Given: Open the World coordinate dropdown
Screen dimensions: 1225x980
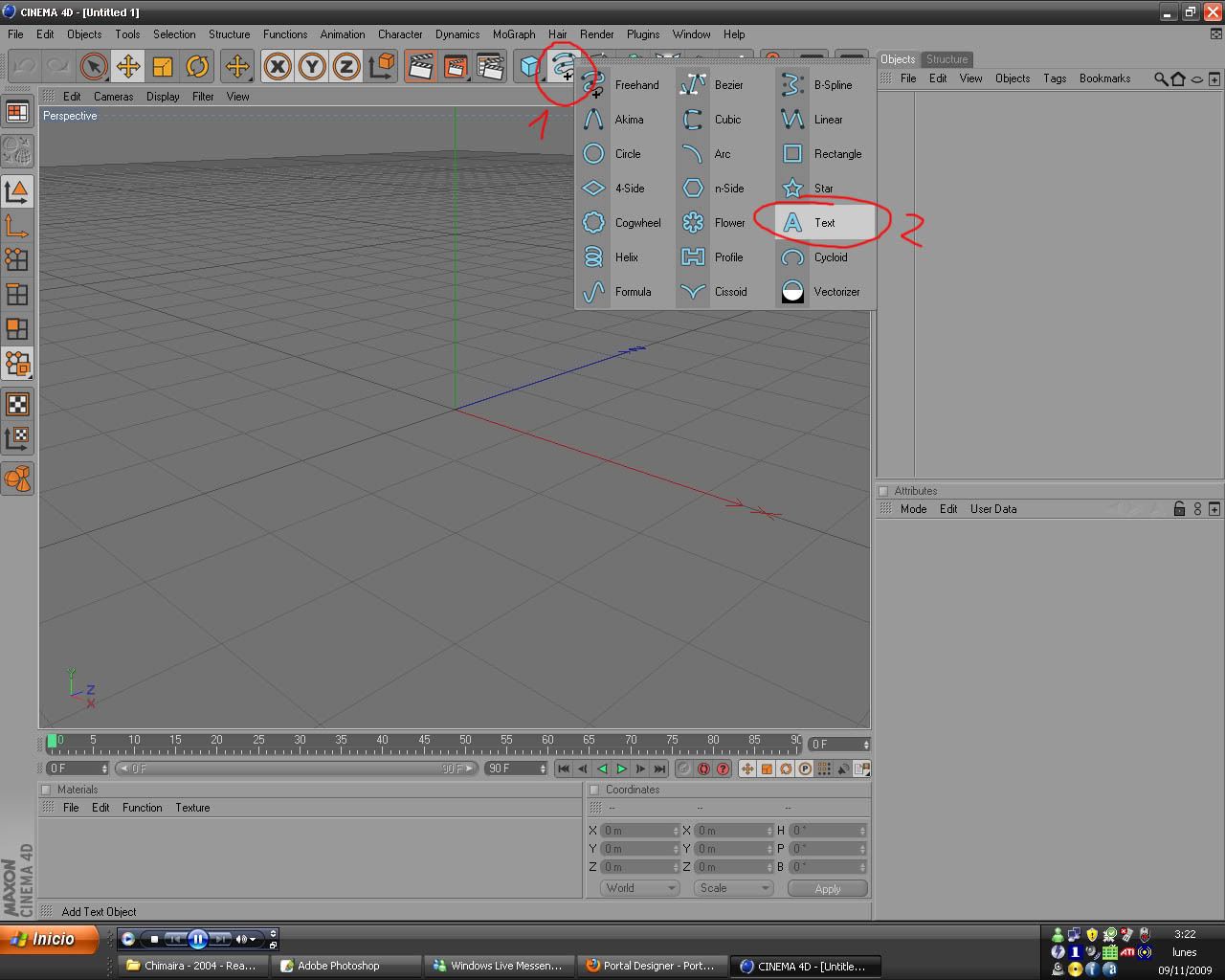Looking at the screenshot, I should pyautogui.click(x=640, y=888).
